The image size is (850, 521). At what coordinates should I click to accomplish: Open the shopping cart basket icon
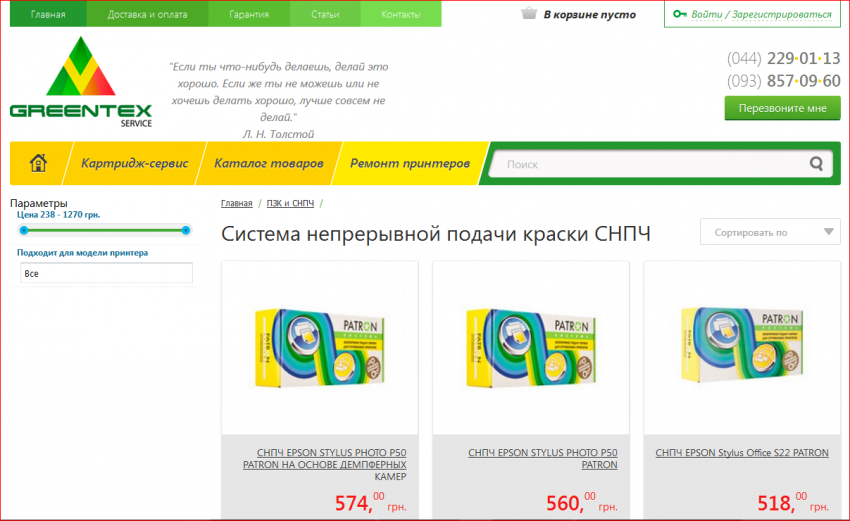coord(529,14)
